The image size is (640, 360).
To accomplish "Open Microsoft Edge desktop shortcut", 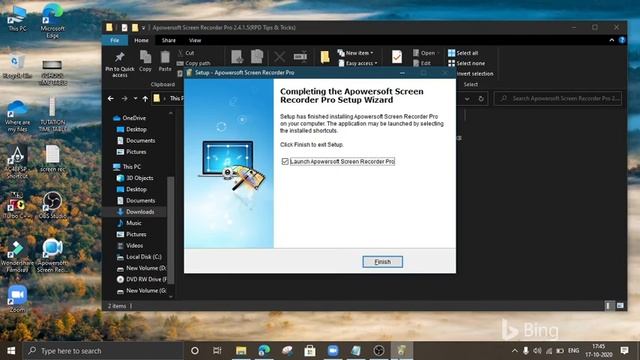I will pyautogui.click(x=53, y=21).
